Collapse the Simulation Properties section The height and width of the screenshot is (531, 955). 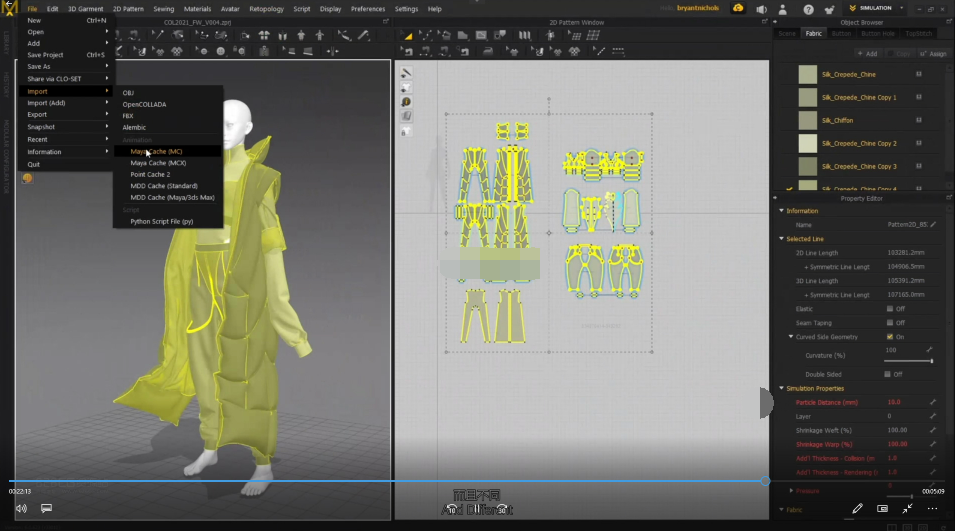coord(781,389)
